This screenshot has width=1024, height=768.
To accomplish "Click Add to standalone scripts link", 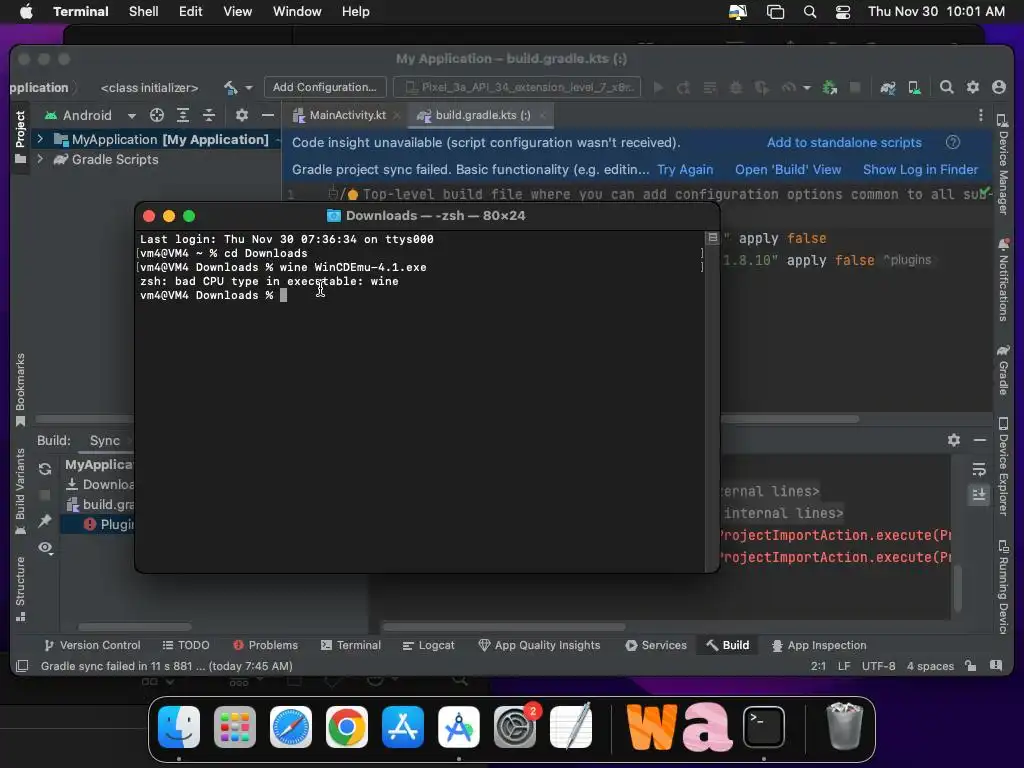I will pos(844,142).
